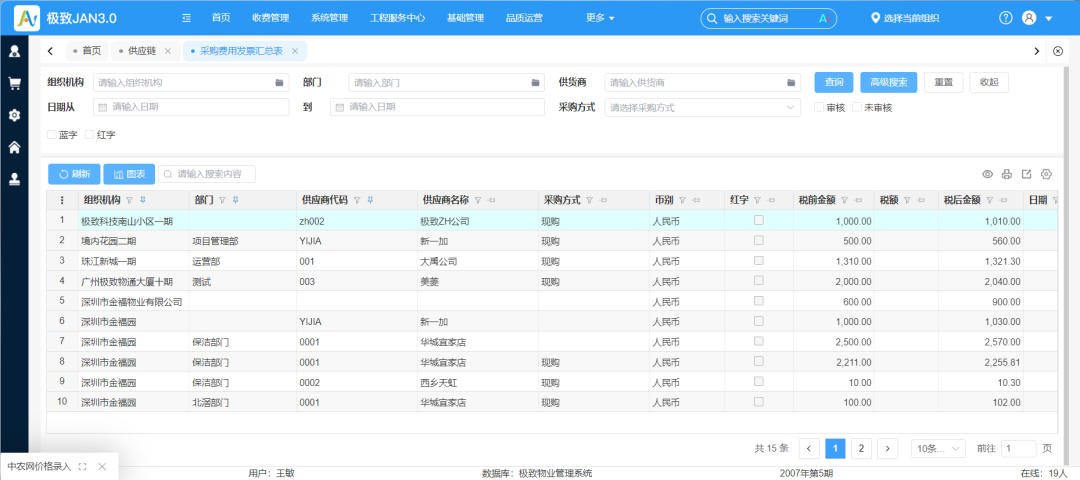Open the 品质运营 menu
Screen dimensions: 1080x480
(524, 18)
